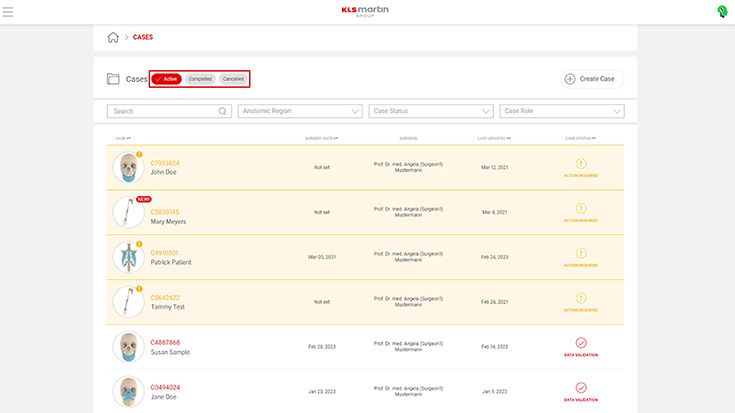This screenshot has height=413, width=735.
Task: Click John Doe's action required status icon
Action: (x=581, y=163)
